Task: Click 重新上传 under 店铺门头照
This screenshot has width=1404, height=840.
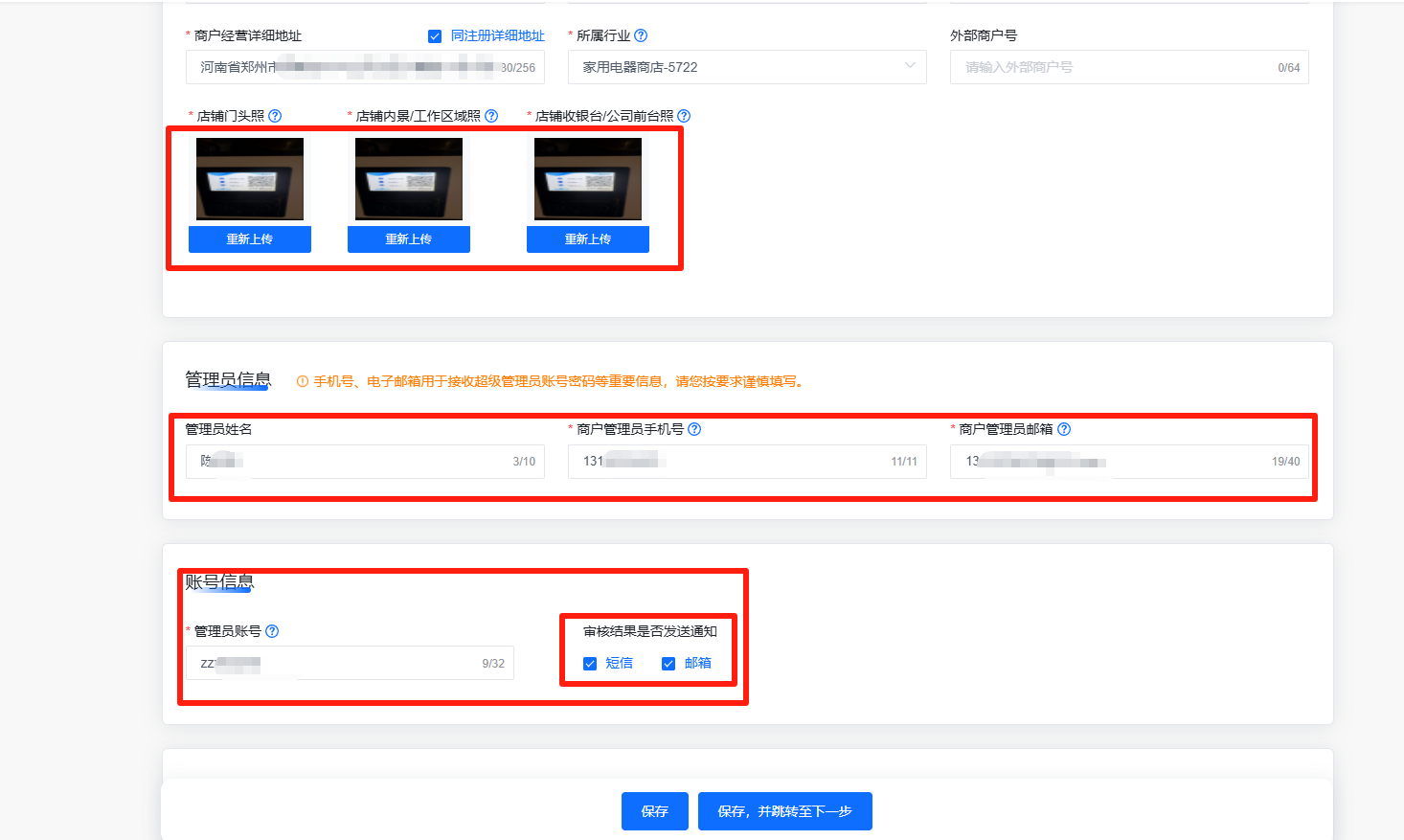Action: pyautogui.click(x=250, y=239)
